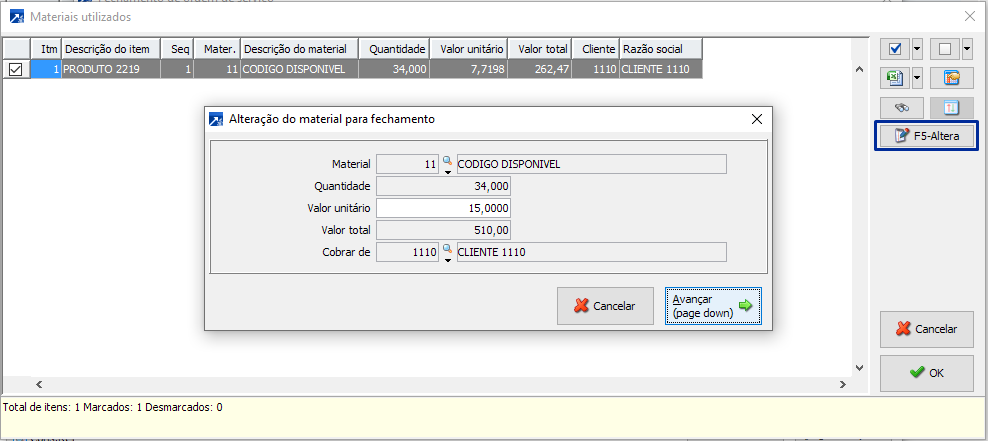The image size is (988, 441).
Task: Export grid with the Excel icon button
Action: (895, 78)
